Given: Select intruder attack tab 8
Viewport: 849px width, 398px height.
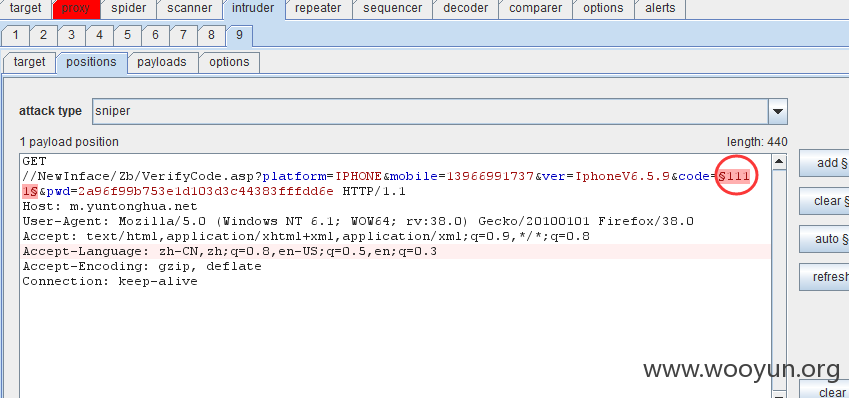Looking at the screenshot, I should (211, 36).
